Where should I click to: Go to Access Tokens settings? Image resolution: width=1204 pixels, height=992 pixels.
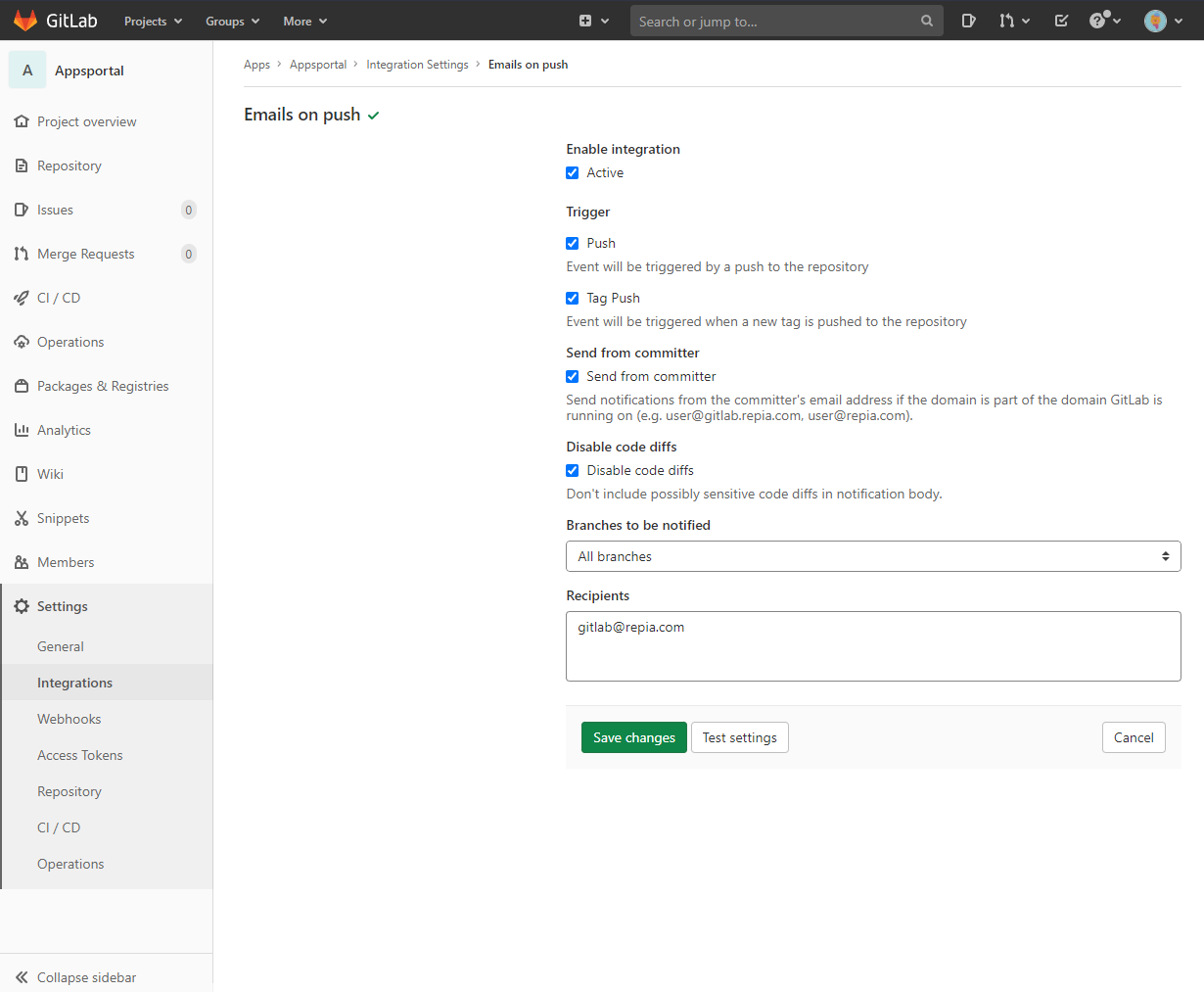[x=79, y=755]
